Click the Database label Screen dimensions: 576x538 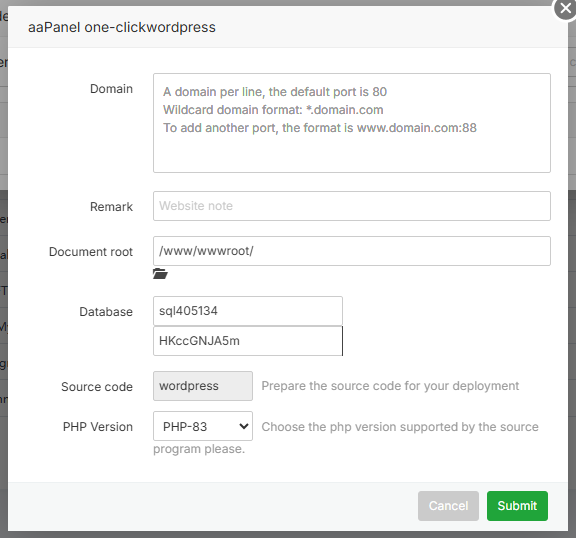click(106, 312)
